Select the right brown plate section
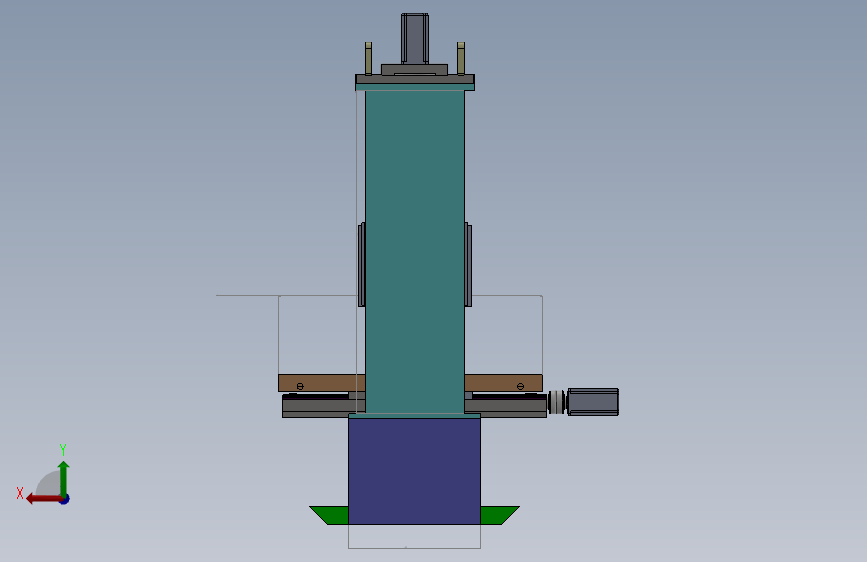 (x=503, y=383)
